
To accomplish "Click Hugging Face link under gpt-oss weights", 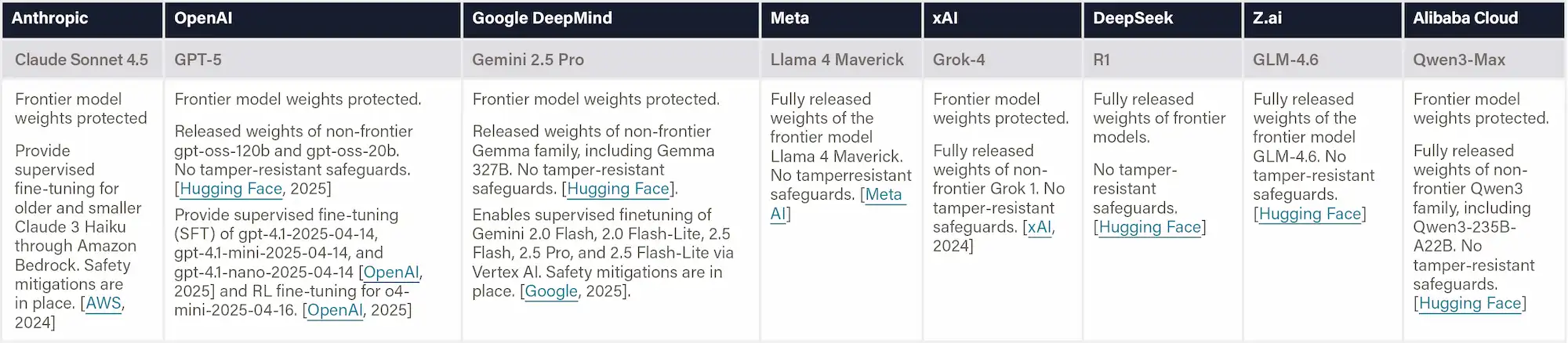I will tap(230, 189).
